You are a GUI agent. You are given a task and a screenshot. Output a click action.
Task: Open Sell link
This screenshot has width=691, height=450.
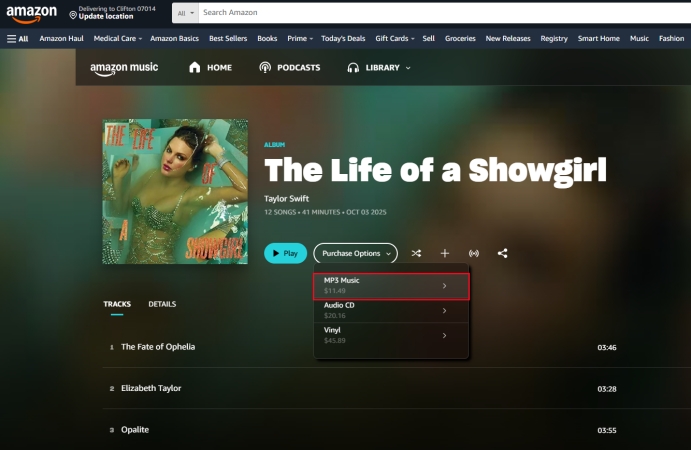[428, 39]
